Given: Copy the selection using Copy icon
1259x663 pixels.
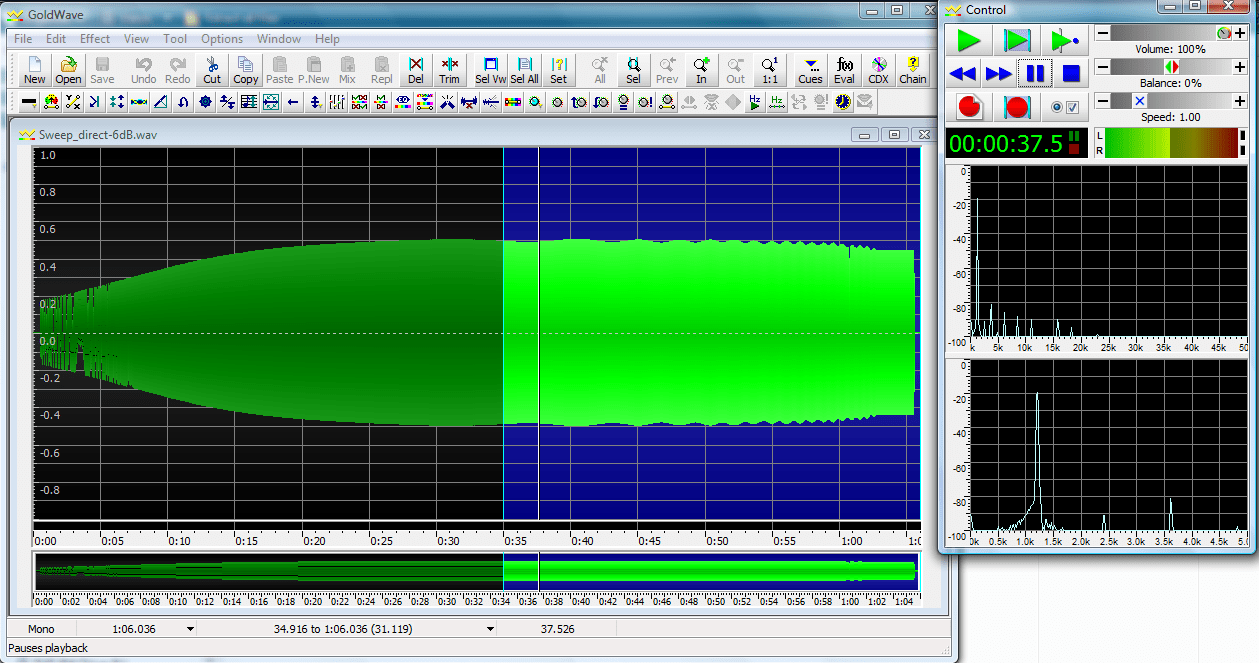Looking at the screenshot, I should click(246, 69).
